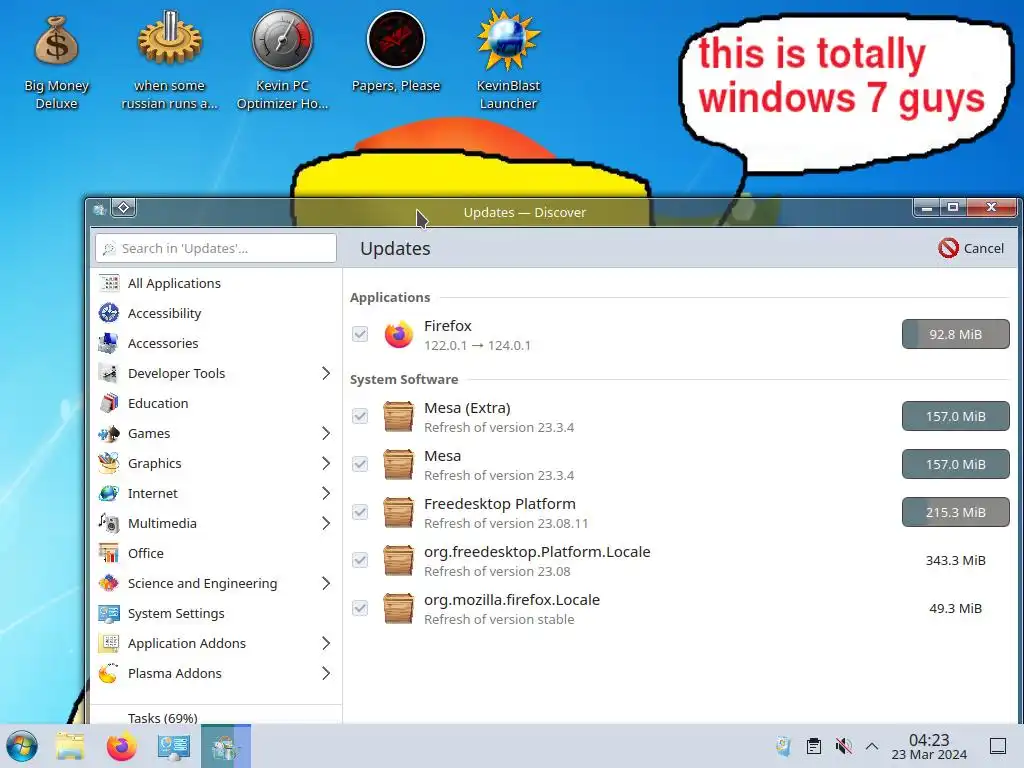Click org.mozilla.firefox.Locale package crate icon

398,609
